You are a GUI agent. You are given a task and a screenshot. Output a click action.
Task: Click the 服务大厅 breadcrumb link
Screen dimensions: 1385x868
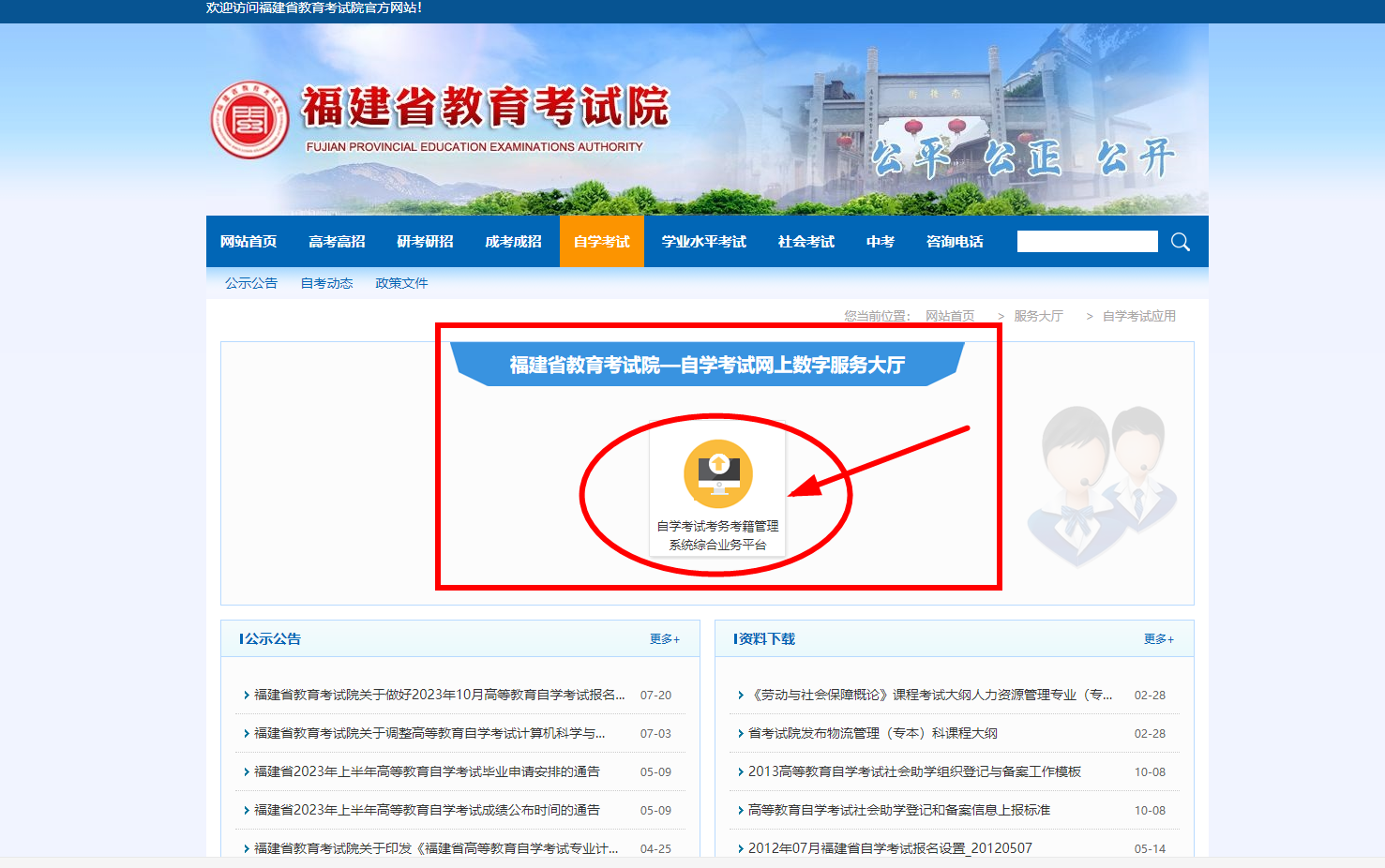tap(1038, 316)
